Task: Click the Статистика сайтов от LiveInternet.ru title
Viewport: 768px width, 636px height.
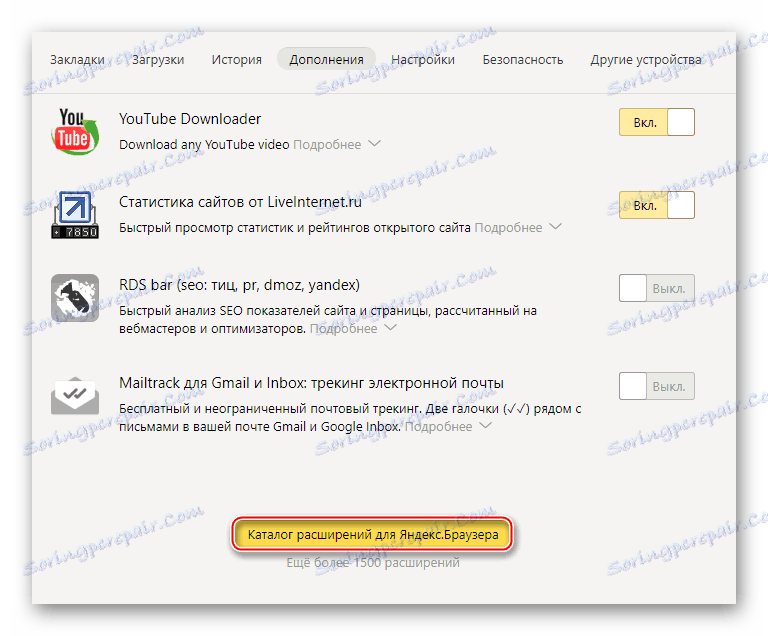Action: click(240, 202)
